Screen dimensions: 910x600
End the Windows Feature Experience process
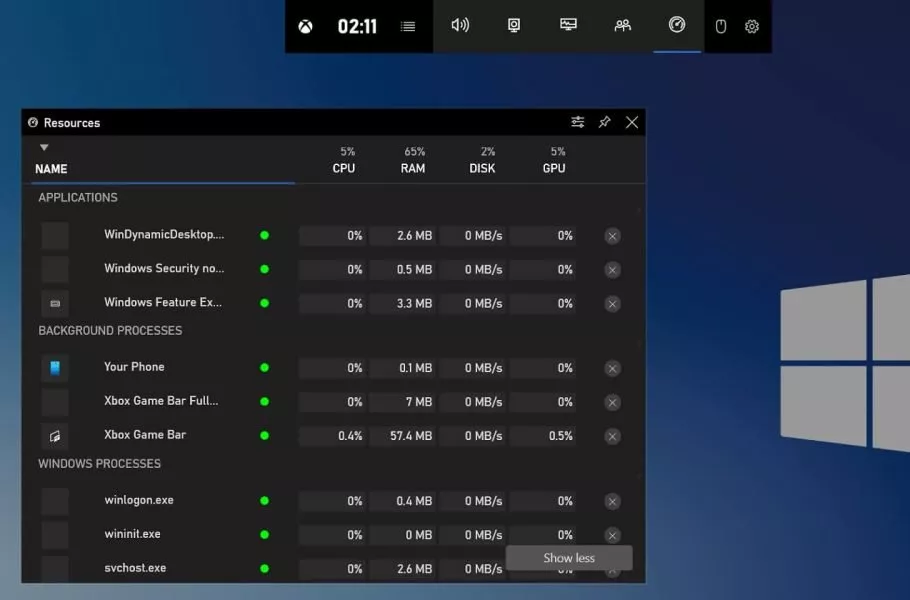coord(612,304)
